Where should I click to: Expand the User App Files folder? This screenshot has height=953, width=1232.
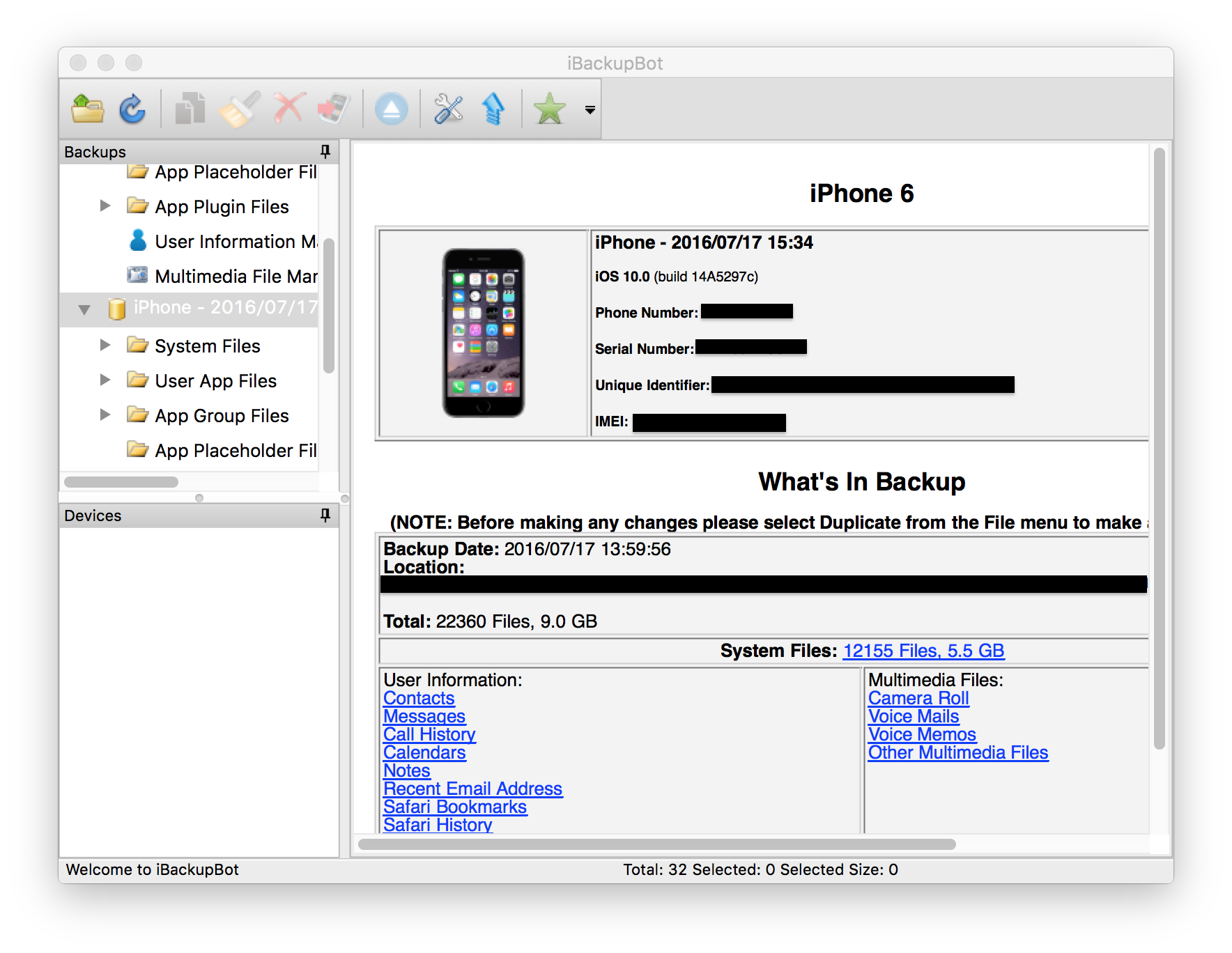click(x=105, y=380)
